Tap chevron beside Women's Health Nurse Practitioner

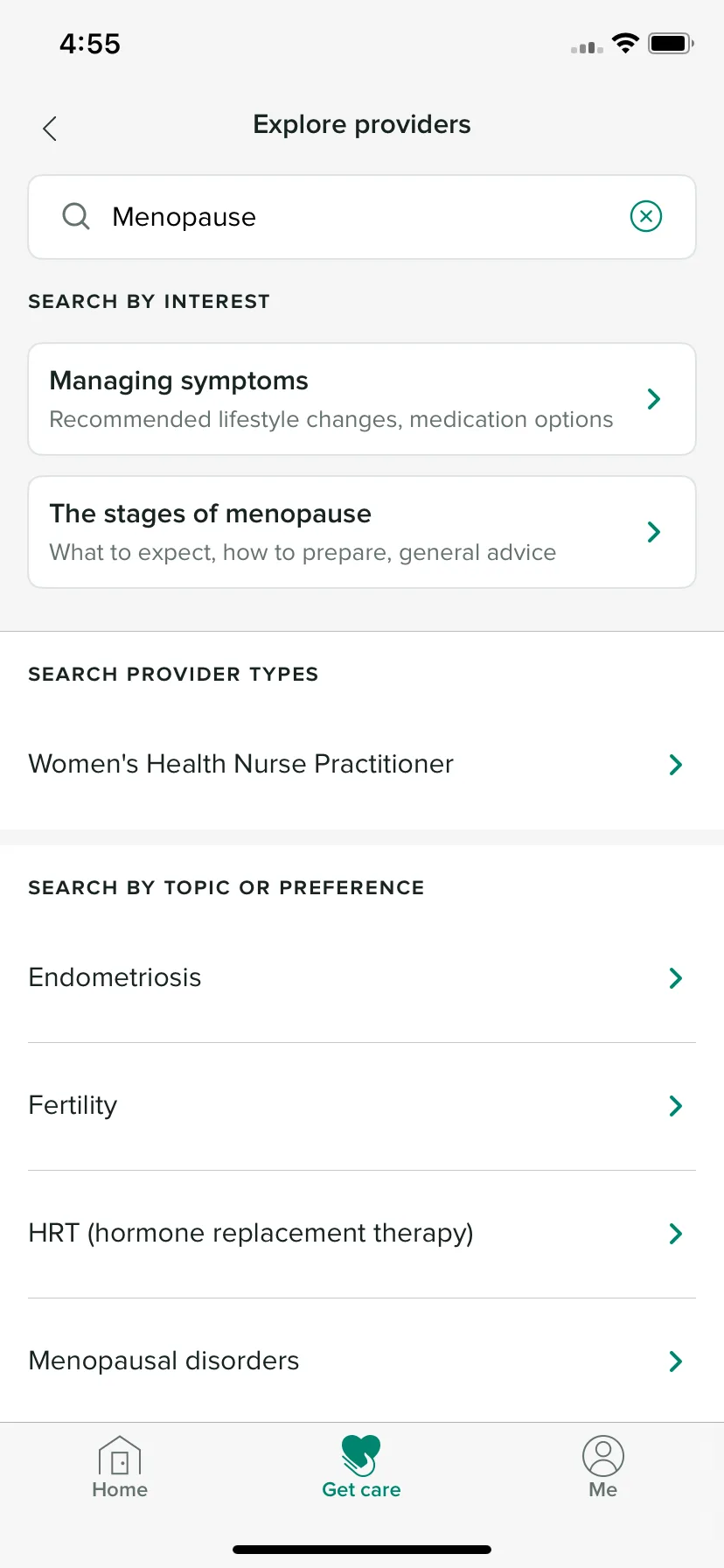click(675, 765)
